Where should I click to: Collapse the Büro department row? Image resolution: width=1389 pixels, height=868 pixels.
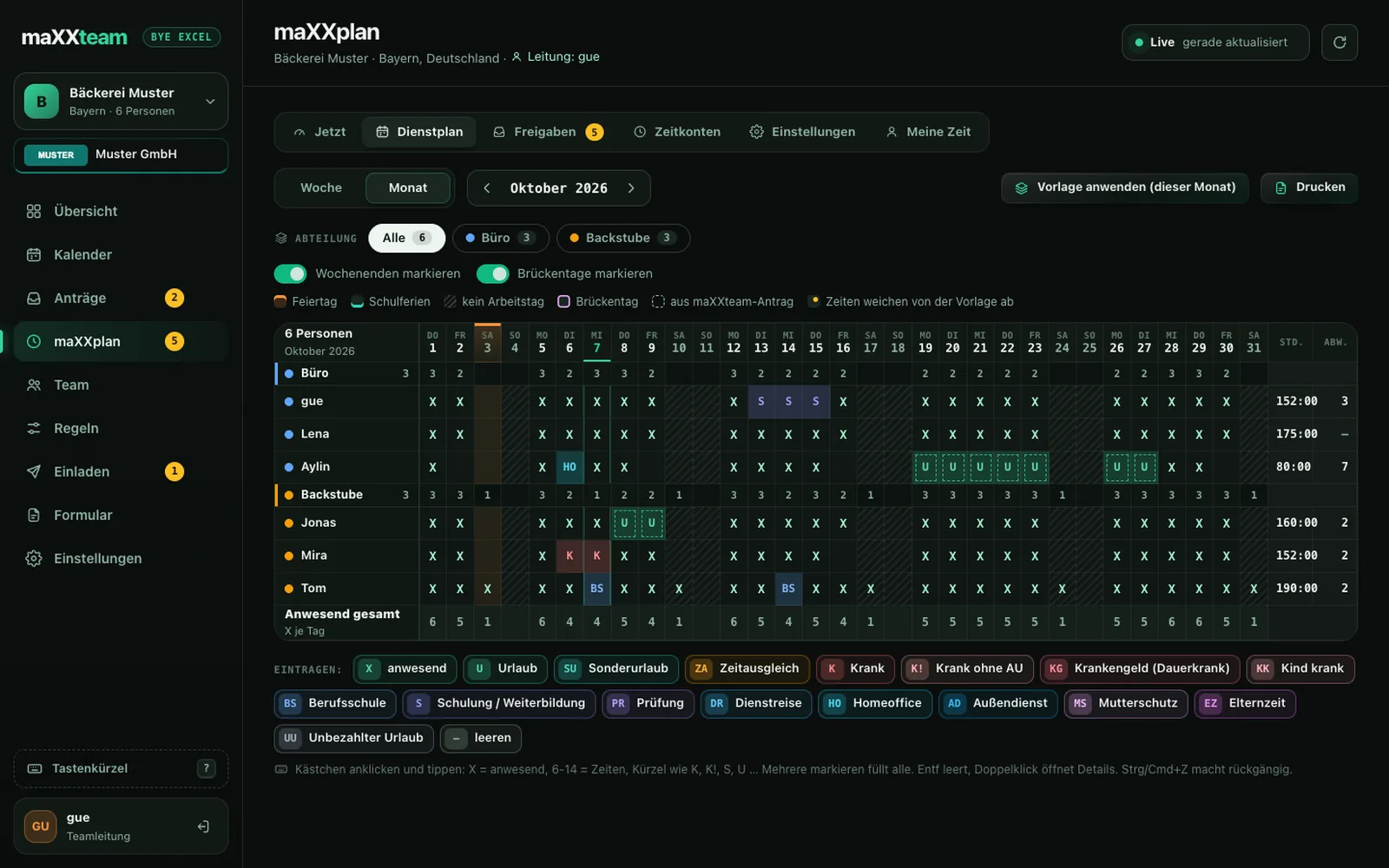coord(346,373)
